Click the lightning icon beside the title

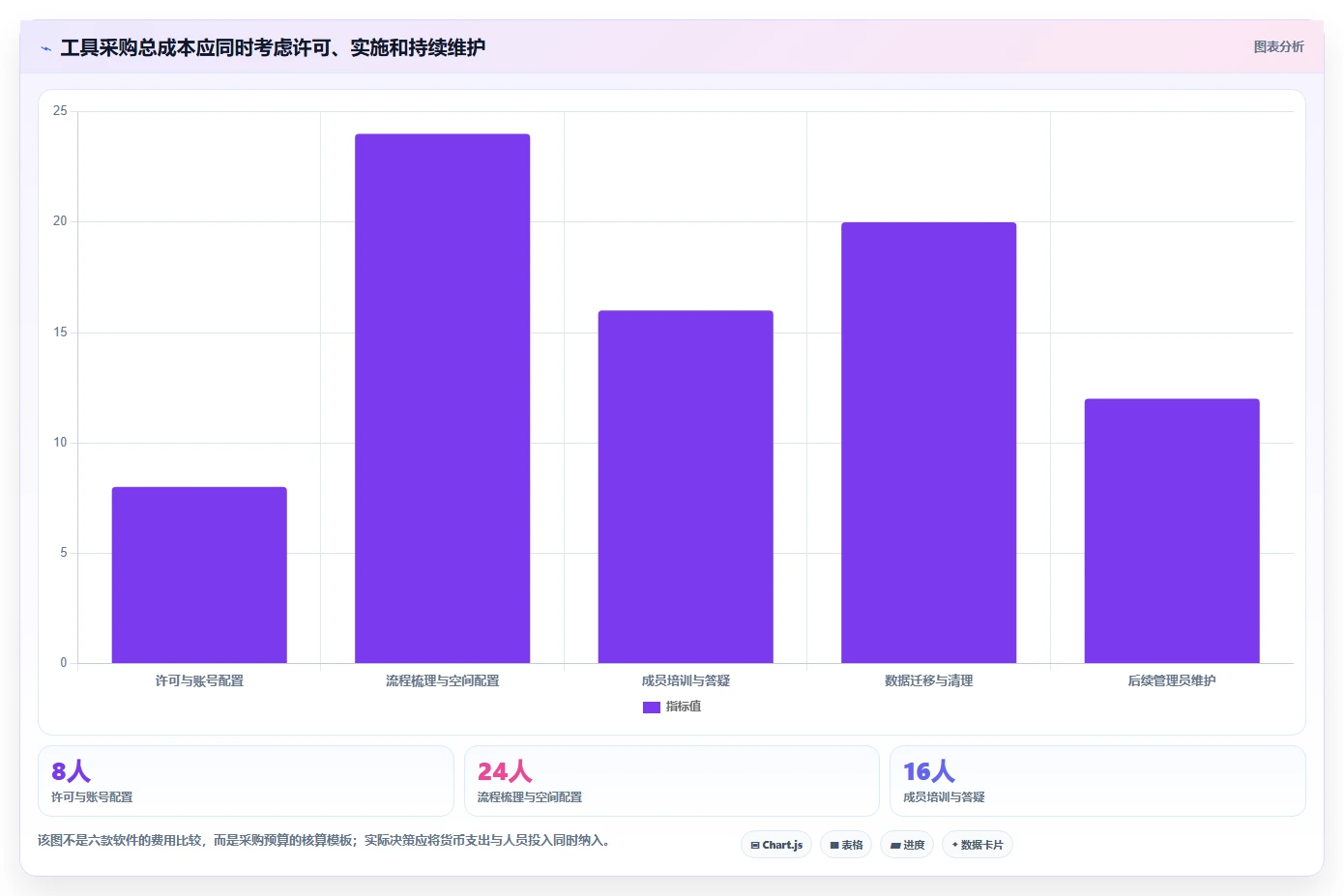point(45,48)
